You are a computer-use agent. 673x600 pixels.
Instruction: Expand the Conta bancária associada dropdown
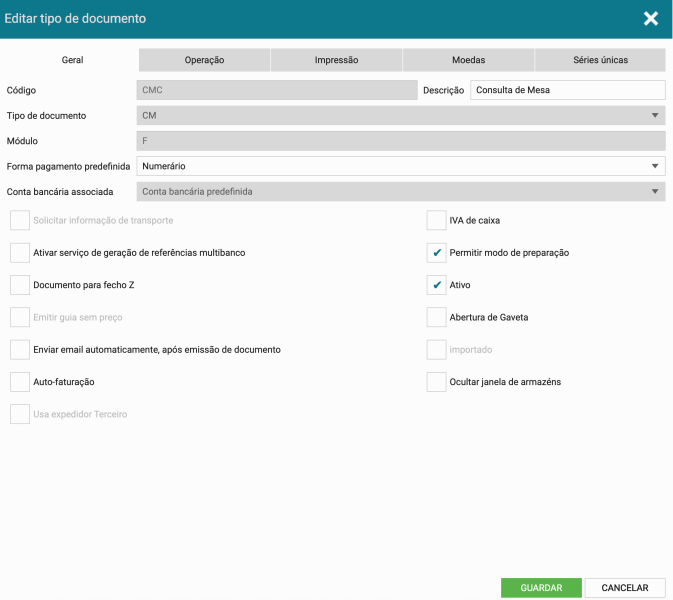coord(400,191)
